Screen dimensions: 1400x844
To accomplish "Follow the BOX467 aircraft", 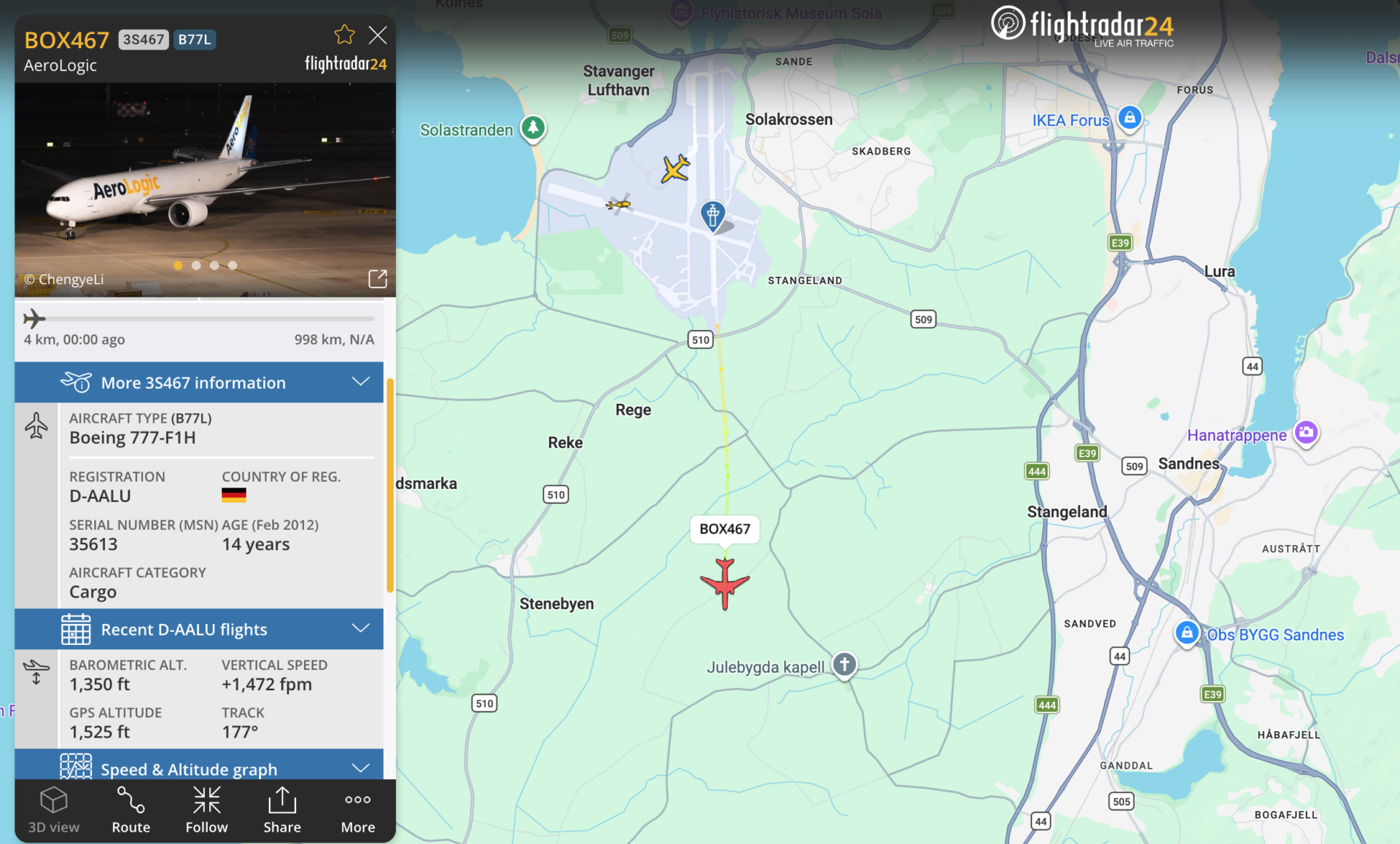I will [207, 810].
